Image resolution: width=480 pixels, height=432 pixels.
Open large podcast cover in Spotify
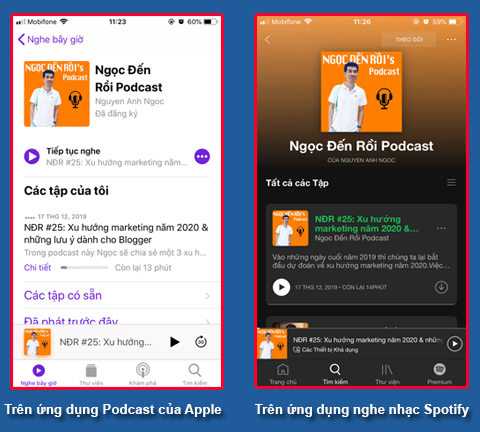pyautogui.click(x=361, y=92)
